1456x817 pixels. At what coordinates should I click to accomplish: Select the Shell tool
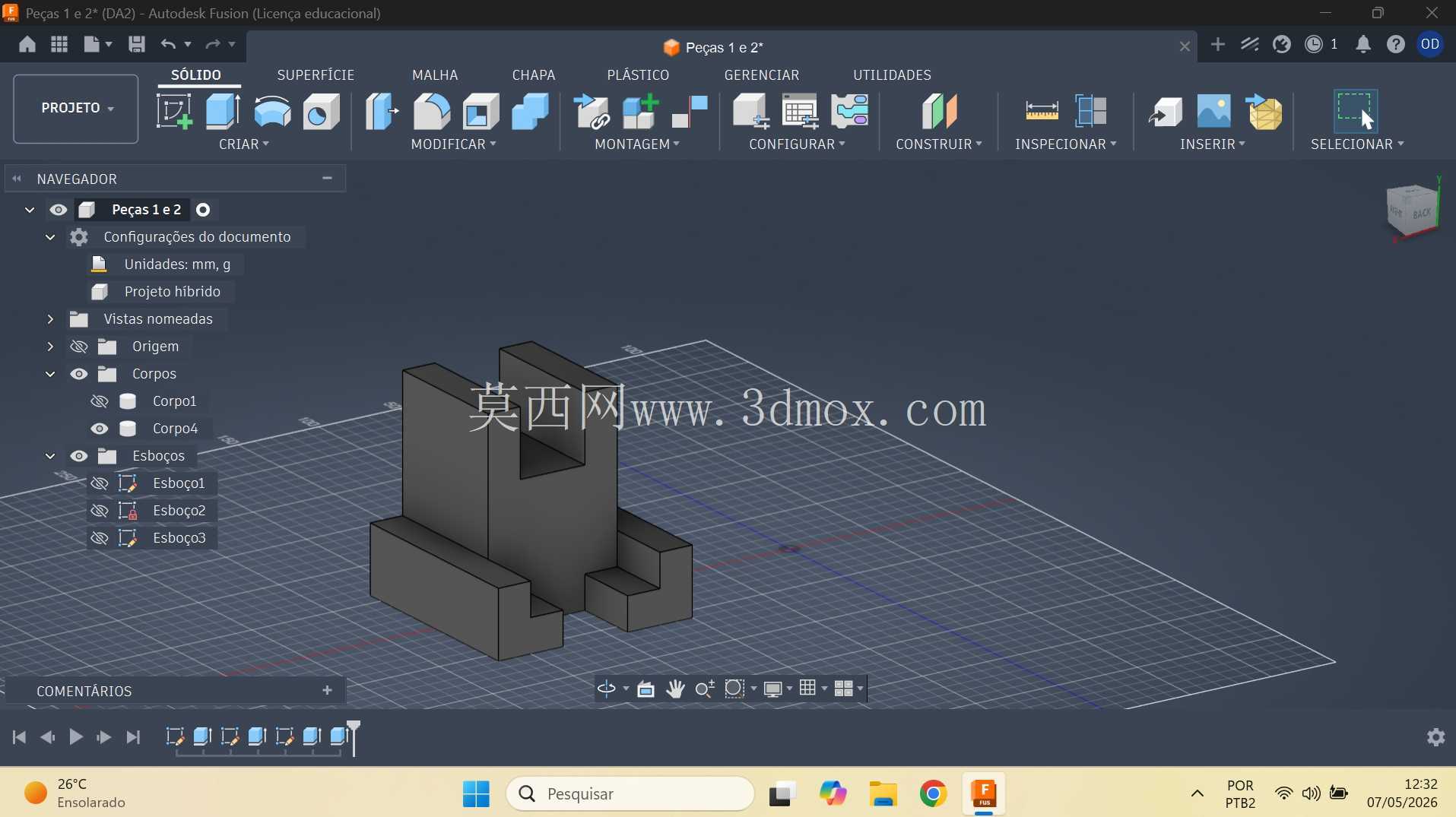click(481, 111)
